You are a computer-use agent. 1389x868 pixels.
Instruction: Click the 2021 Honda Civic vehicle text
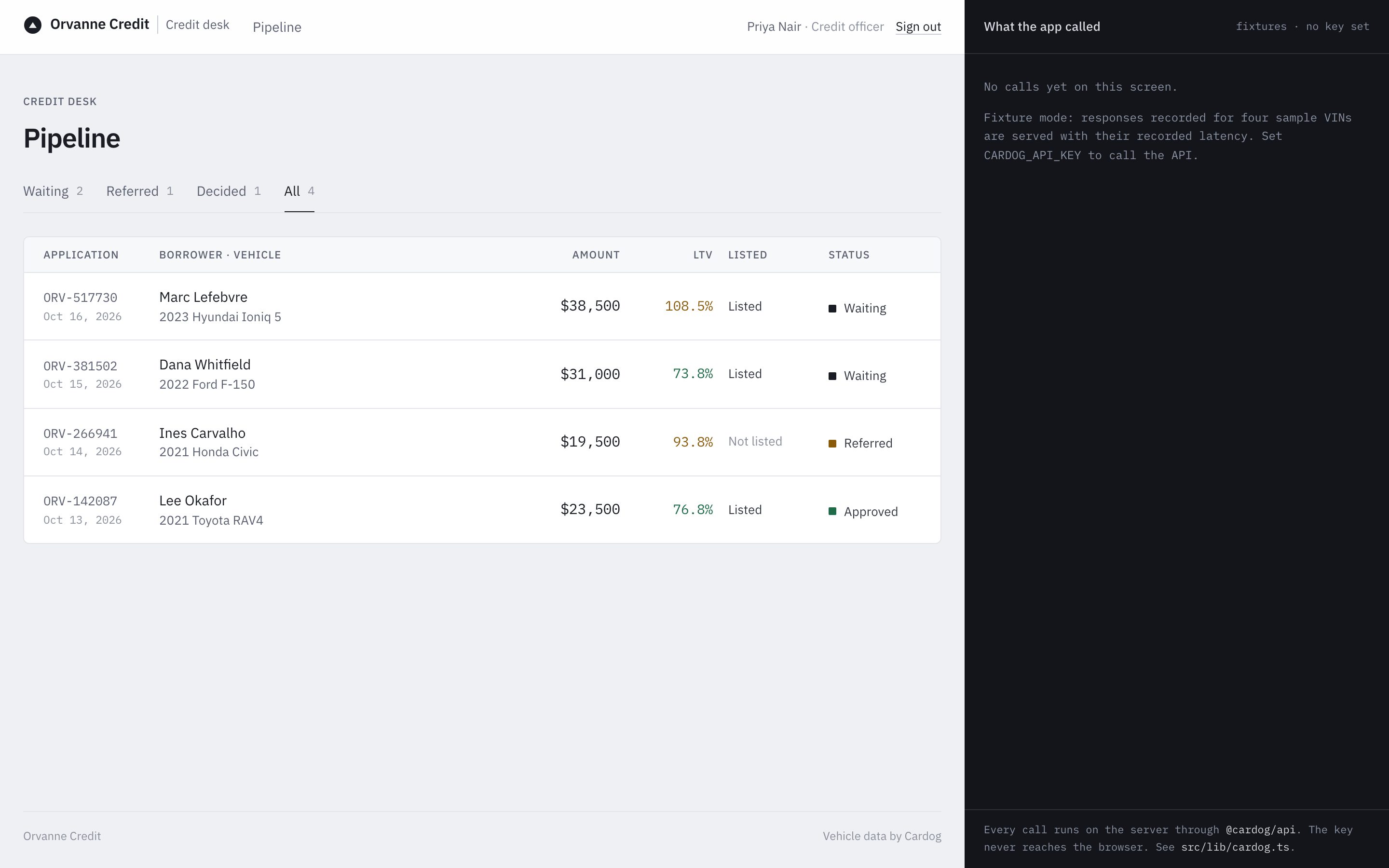pos(208,452)
